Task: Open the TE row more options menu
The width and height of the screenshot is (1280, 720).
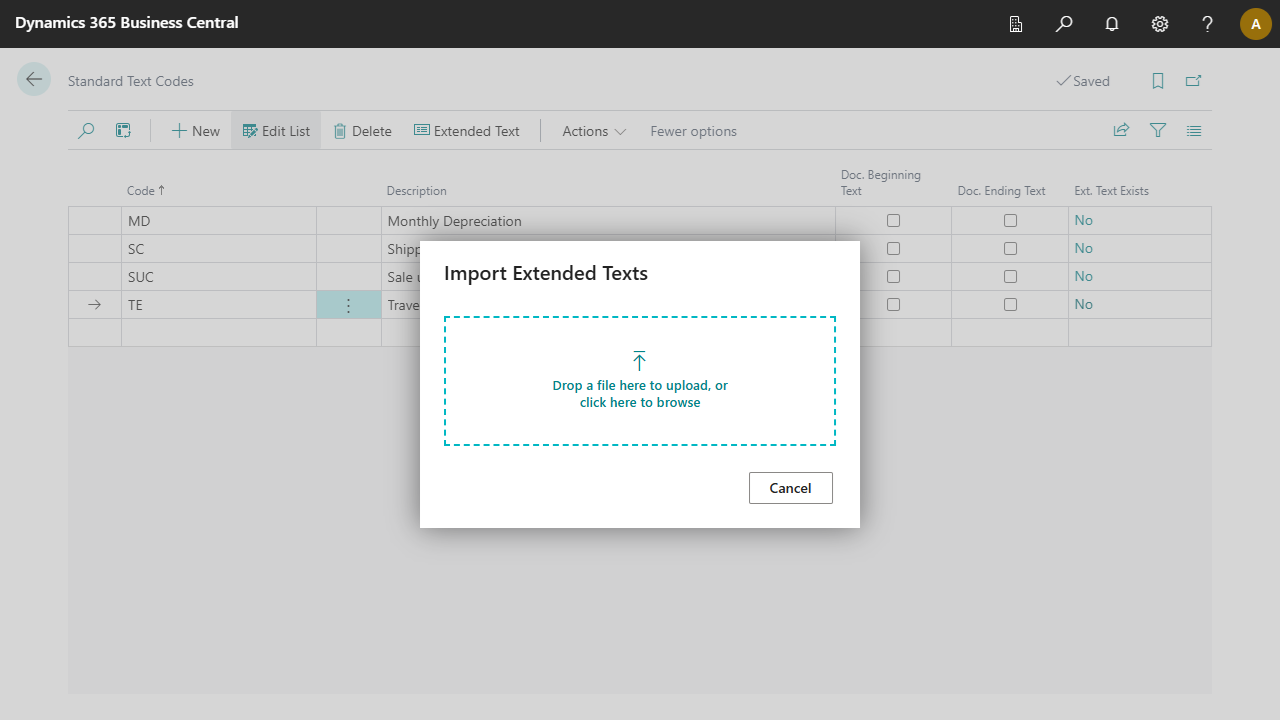Action: 349,305
